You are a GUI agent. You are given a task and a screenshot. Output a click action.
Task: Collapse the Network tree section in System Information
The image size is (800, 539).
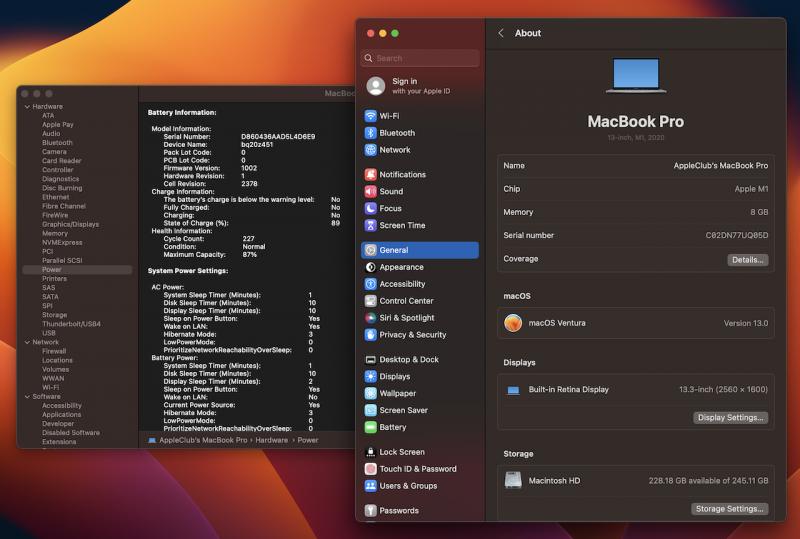tap(27, 342)
